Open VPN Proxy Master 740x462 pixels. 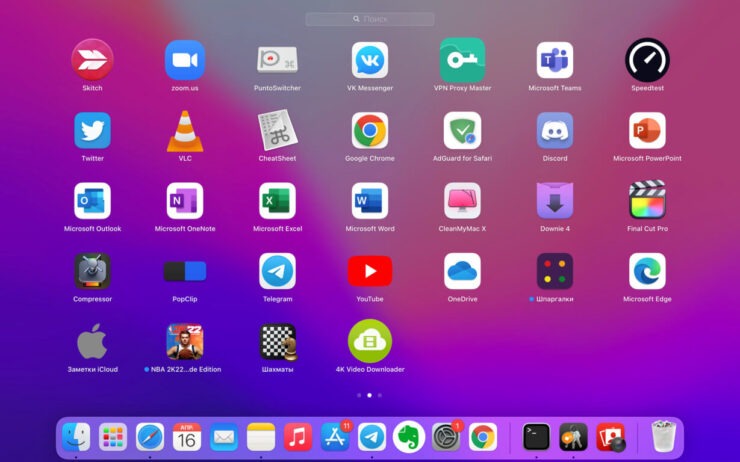tap(462, 59)
